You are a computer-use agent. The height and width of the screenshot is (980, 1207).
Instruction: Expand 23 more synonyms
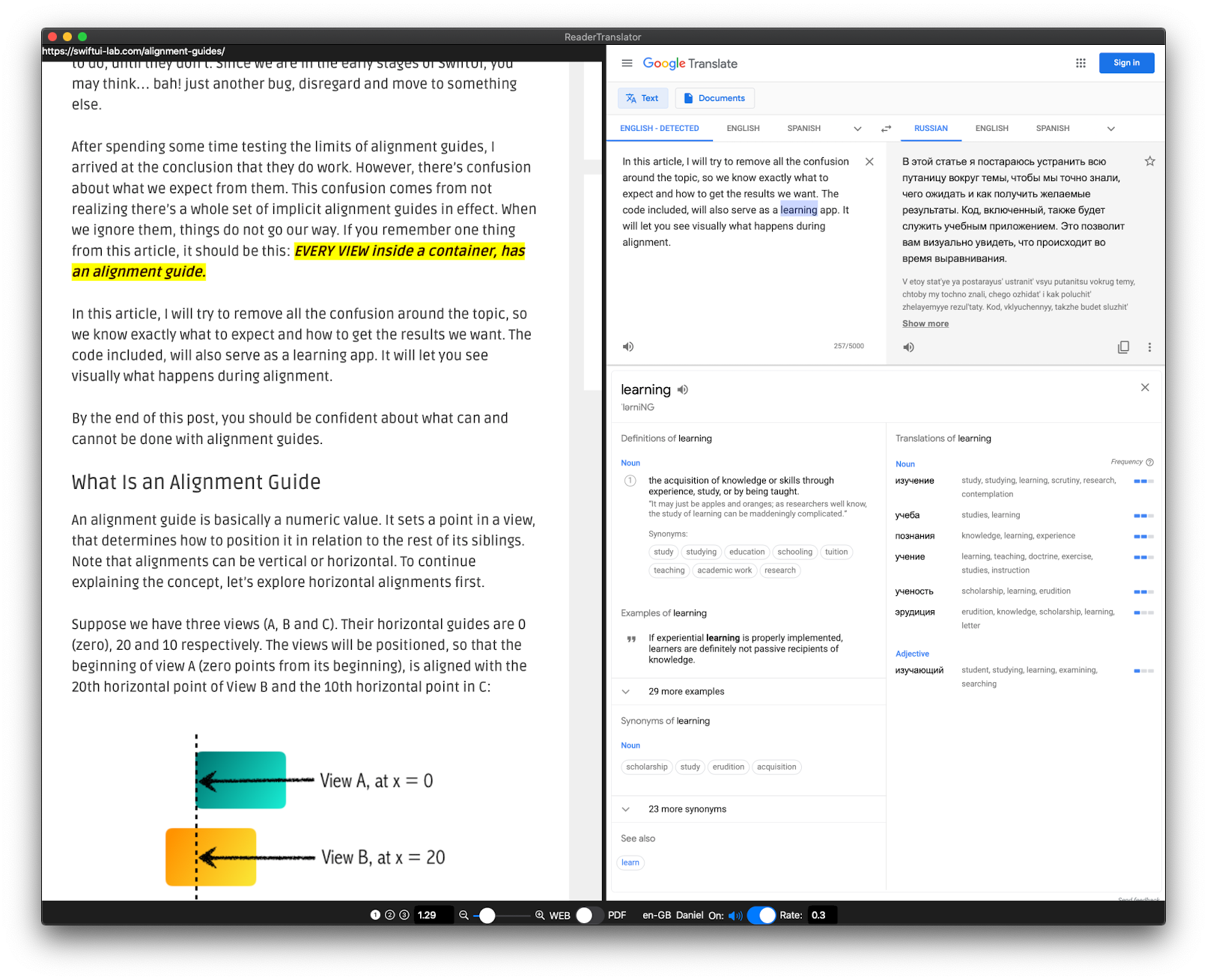pyautogui.click(x=749, y=809)
